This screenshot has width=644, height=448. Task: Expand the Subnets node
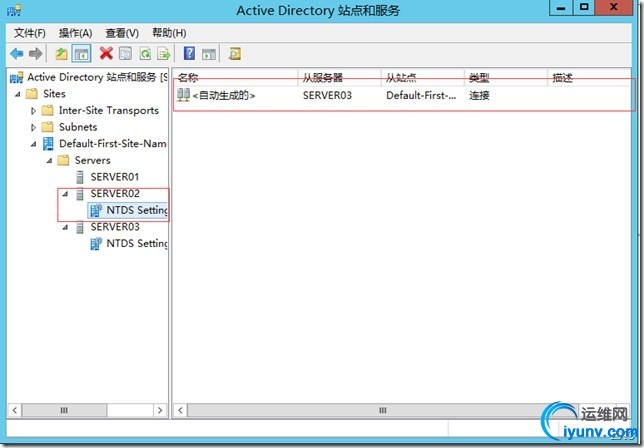(34, 127)
